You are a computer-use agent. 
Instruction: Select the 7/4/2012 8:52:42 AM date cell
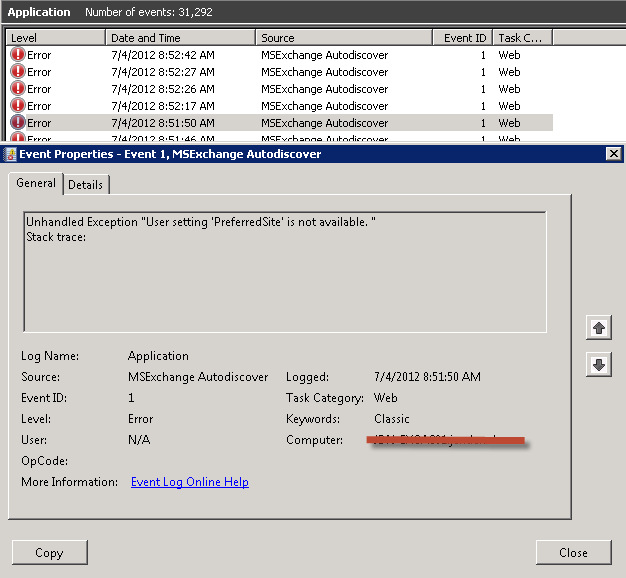[163, 55]
